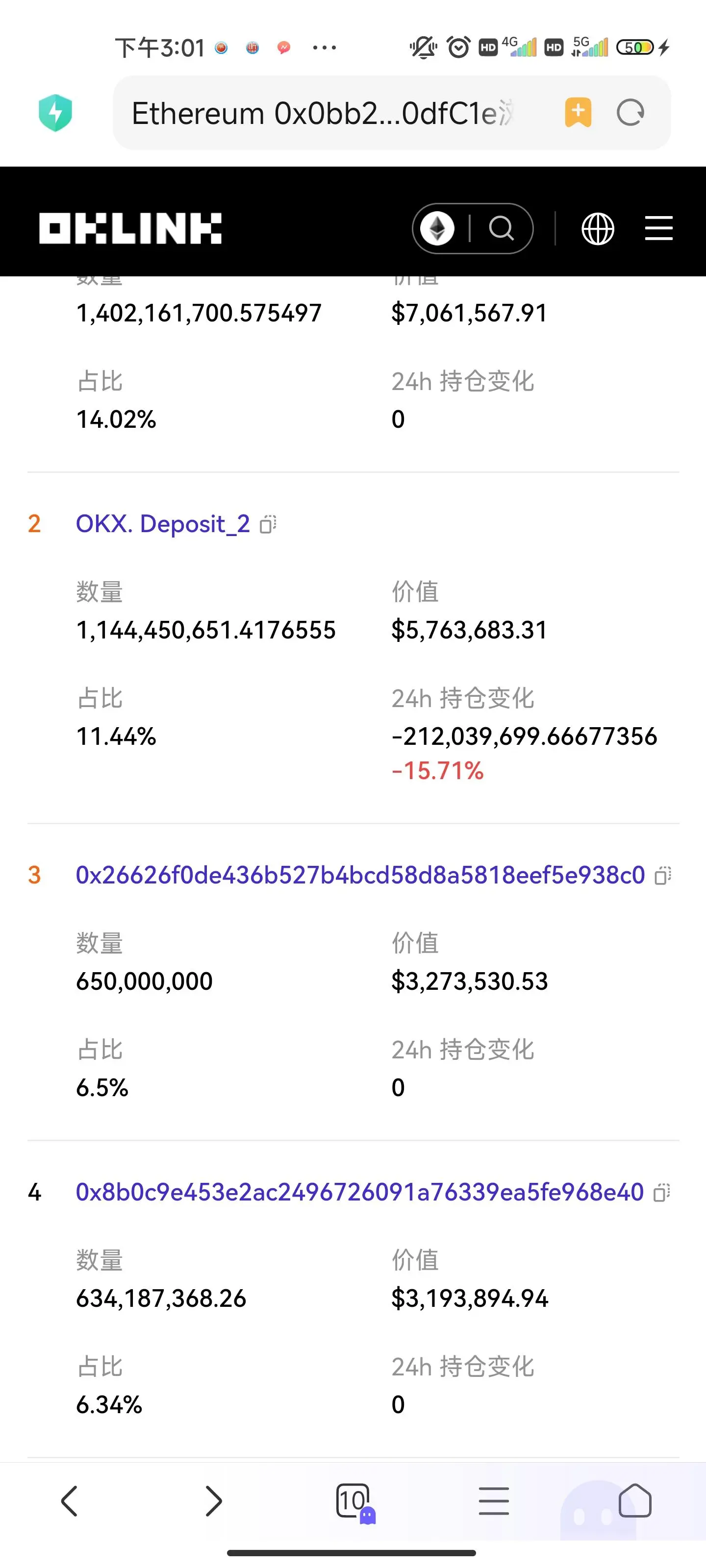The image size is (706, 1568).
Task: Tap the green shield security icon
Action: click(x=55, y=113)
